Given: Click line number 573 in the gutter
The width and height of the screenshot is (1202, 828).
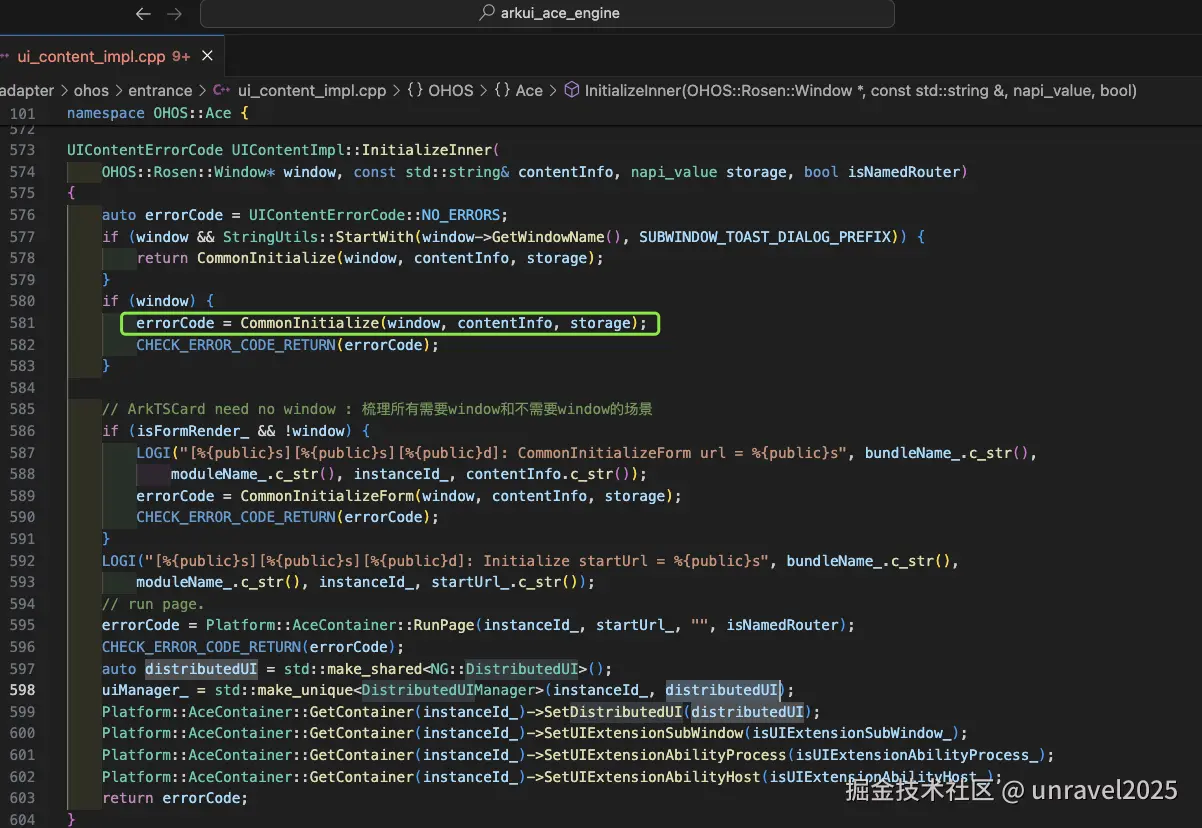Looking at the screenshot, I should tap(22, 150).
